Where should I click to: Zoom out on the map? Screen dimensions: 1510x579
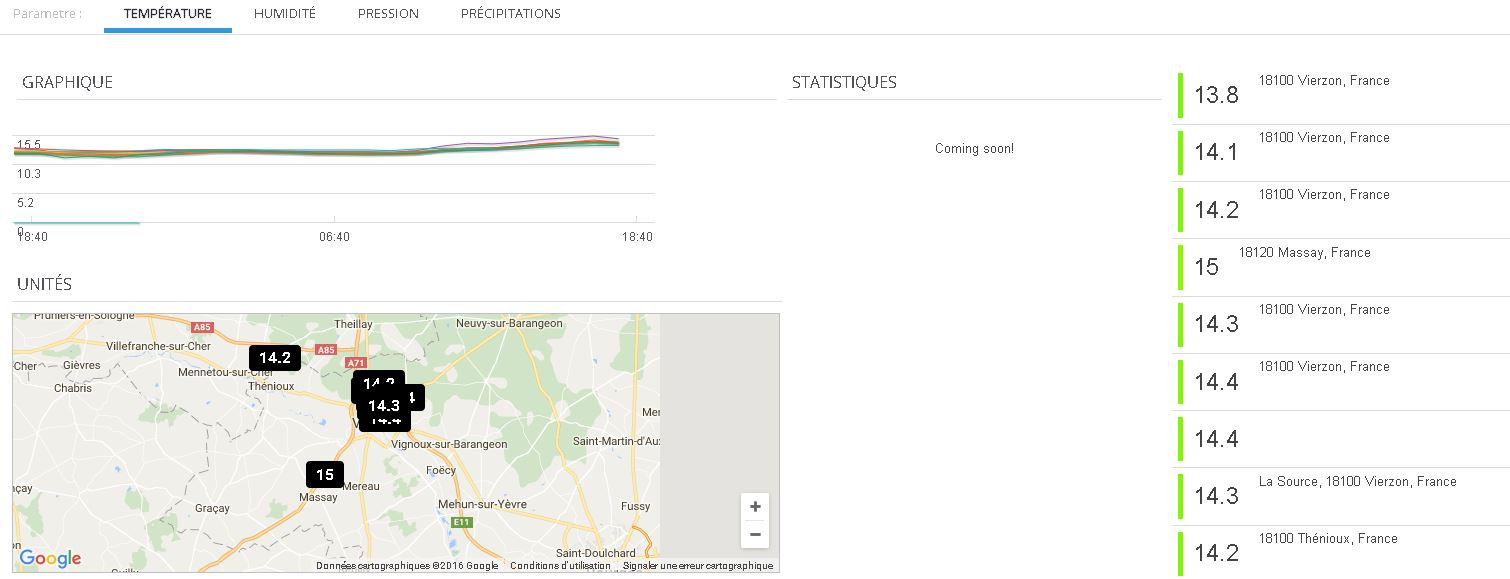[x=755, y=535]
